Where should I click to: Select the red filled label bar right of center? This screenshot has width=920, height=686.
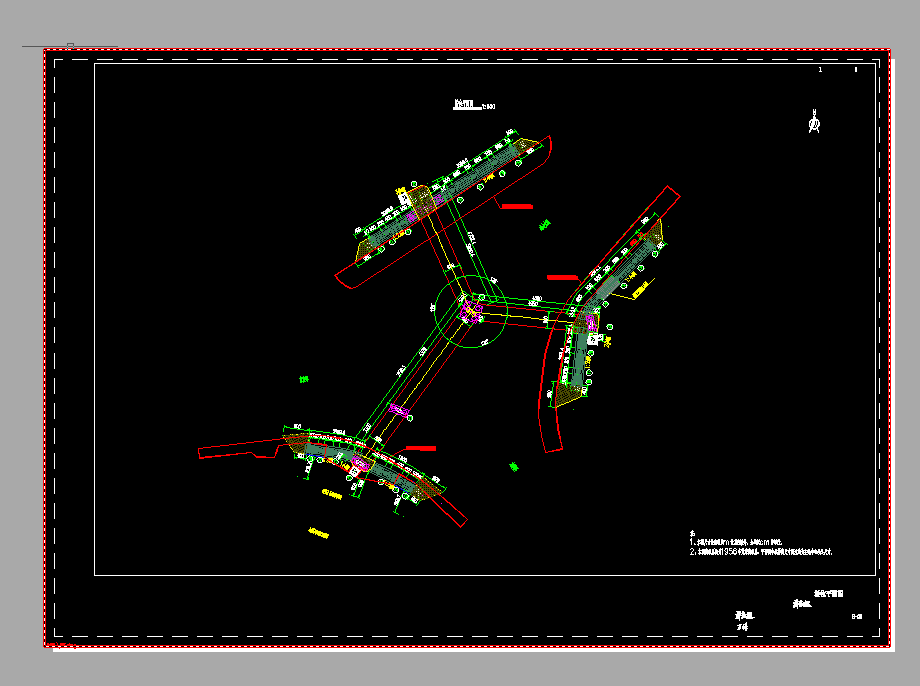[x=562, y=275]
